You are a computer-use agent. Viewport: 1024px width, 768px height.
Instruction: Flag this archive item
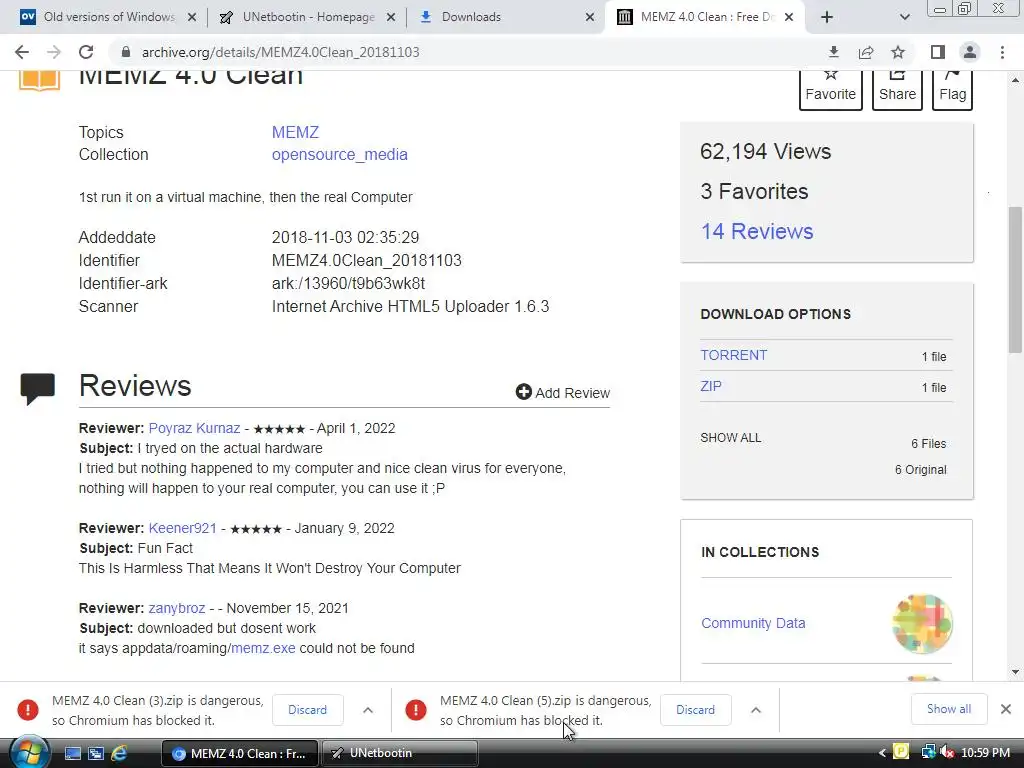pos(952,88)
